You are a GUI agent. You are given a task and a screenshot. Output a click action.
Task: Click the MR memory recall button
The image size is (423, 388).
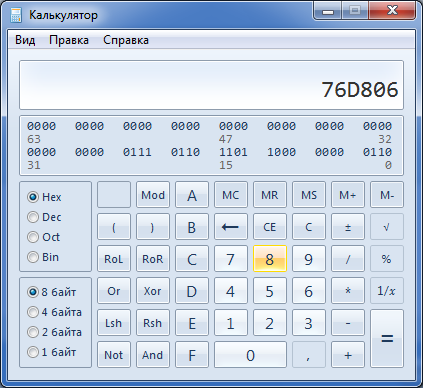270,195
